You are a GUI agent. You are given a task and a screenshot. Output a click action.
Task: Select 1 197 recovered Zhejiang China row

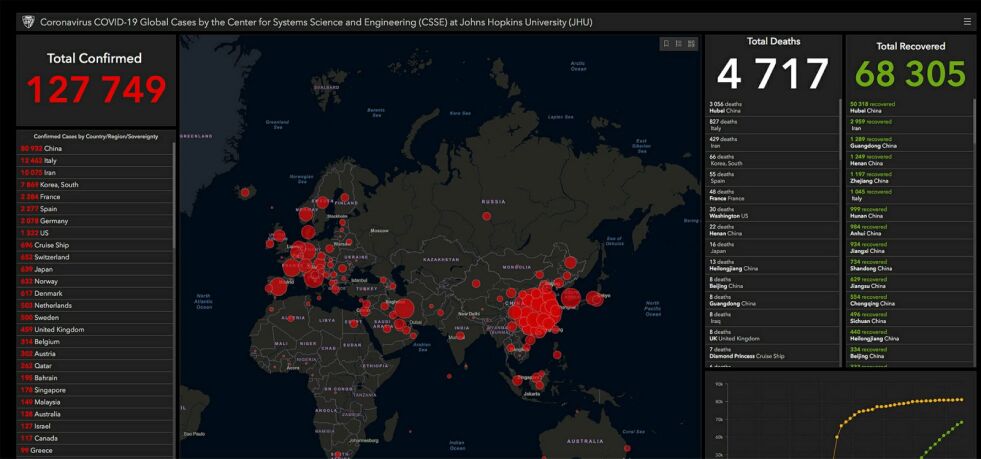tap(910, 178)
